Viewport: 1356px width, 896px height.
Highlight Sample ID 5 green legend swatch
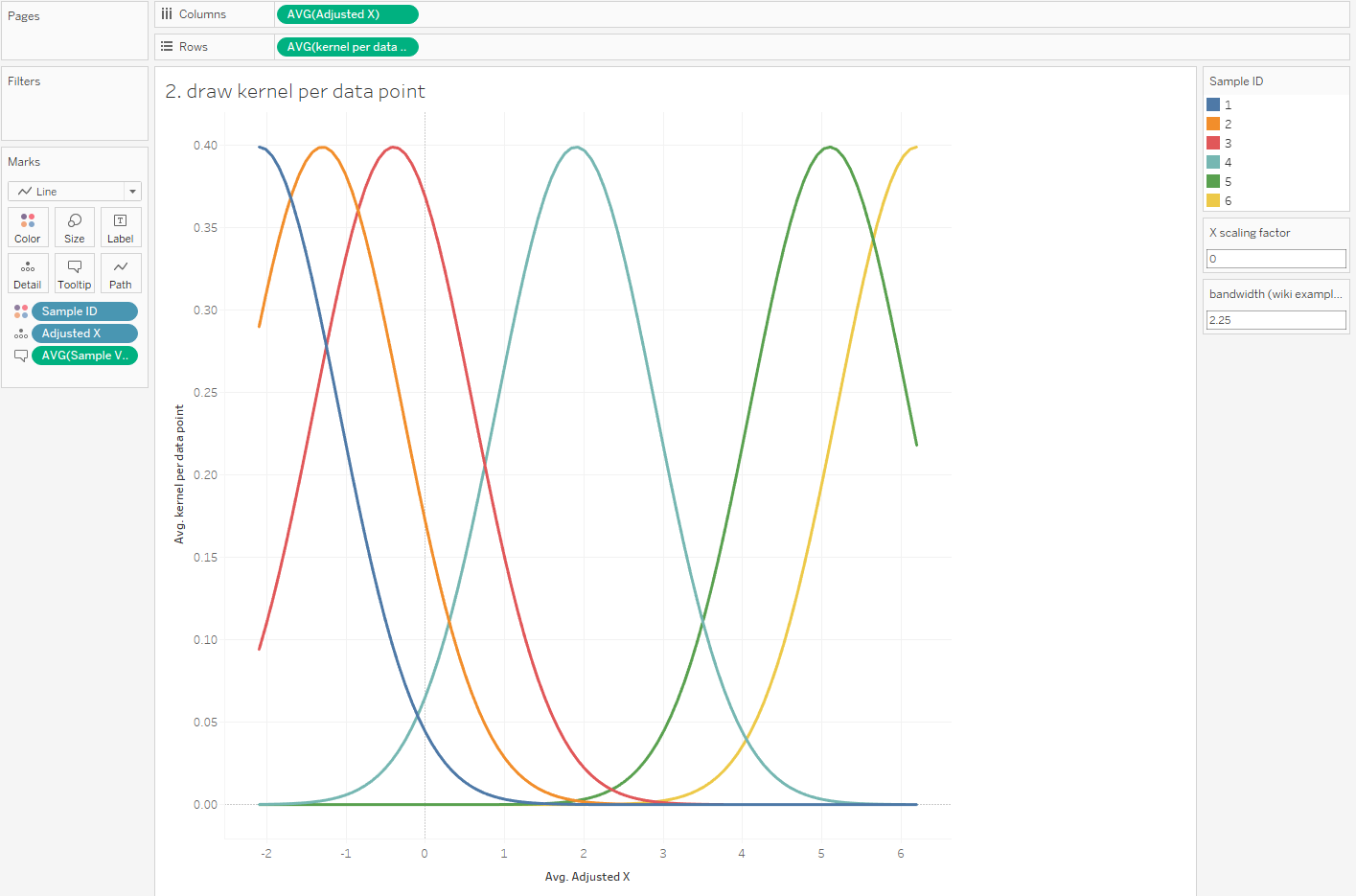coord(1213,181)
